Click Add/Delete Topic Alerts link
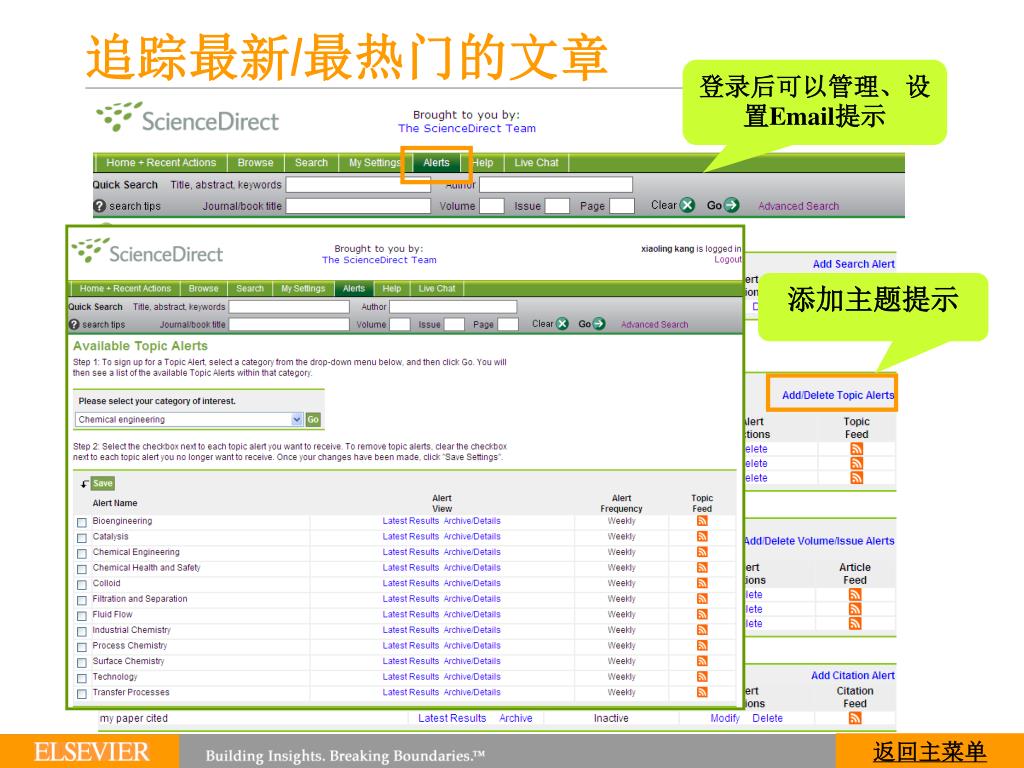 point(838,395)
